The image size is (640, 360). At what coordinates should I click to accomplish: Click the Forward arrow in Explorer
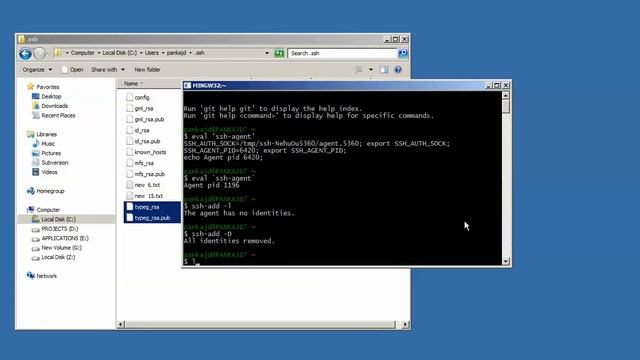point(40,53)
